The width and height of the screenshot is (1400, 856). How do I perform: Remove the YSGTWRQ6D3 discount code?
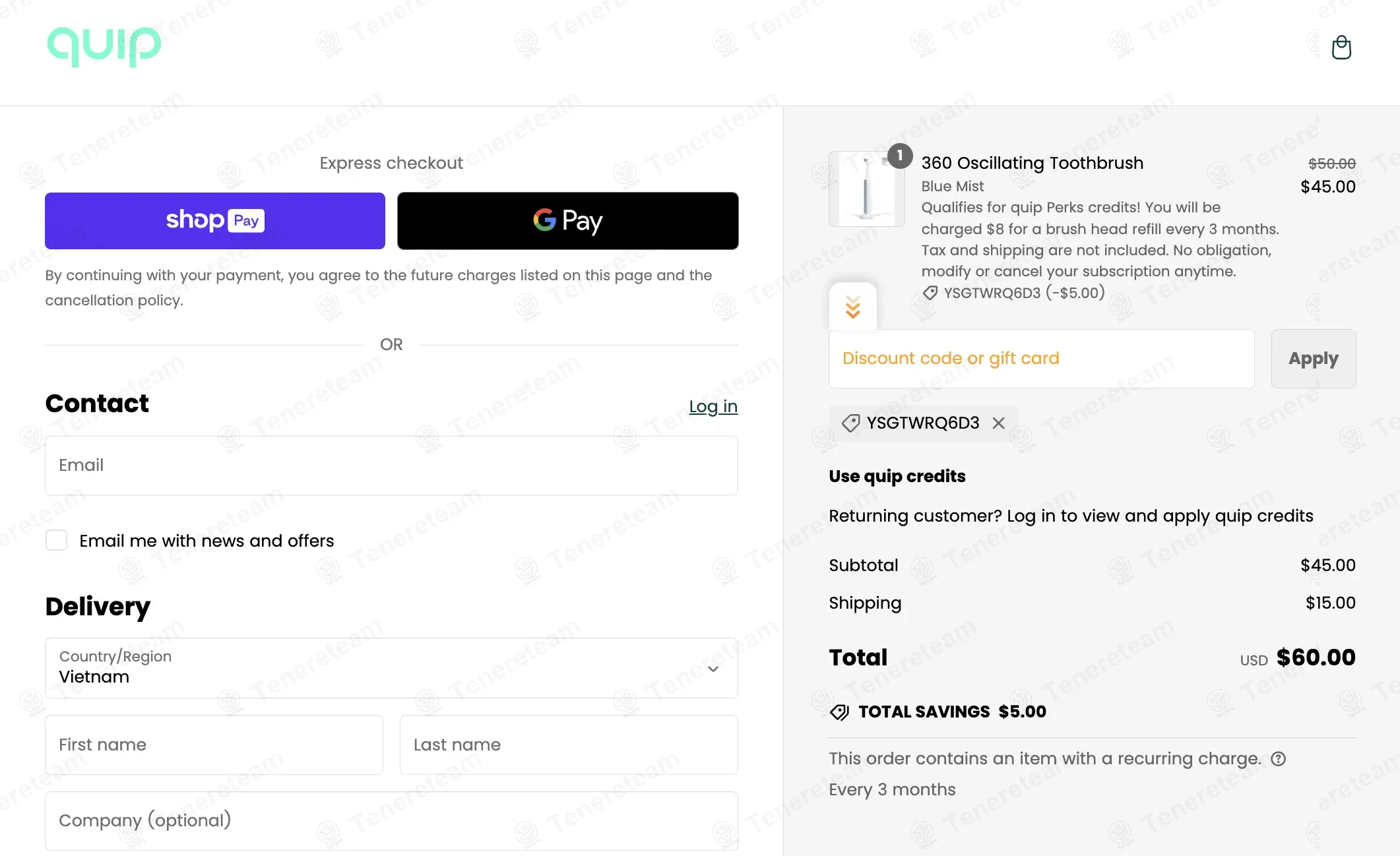click(999, 423)
